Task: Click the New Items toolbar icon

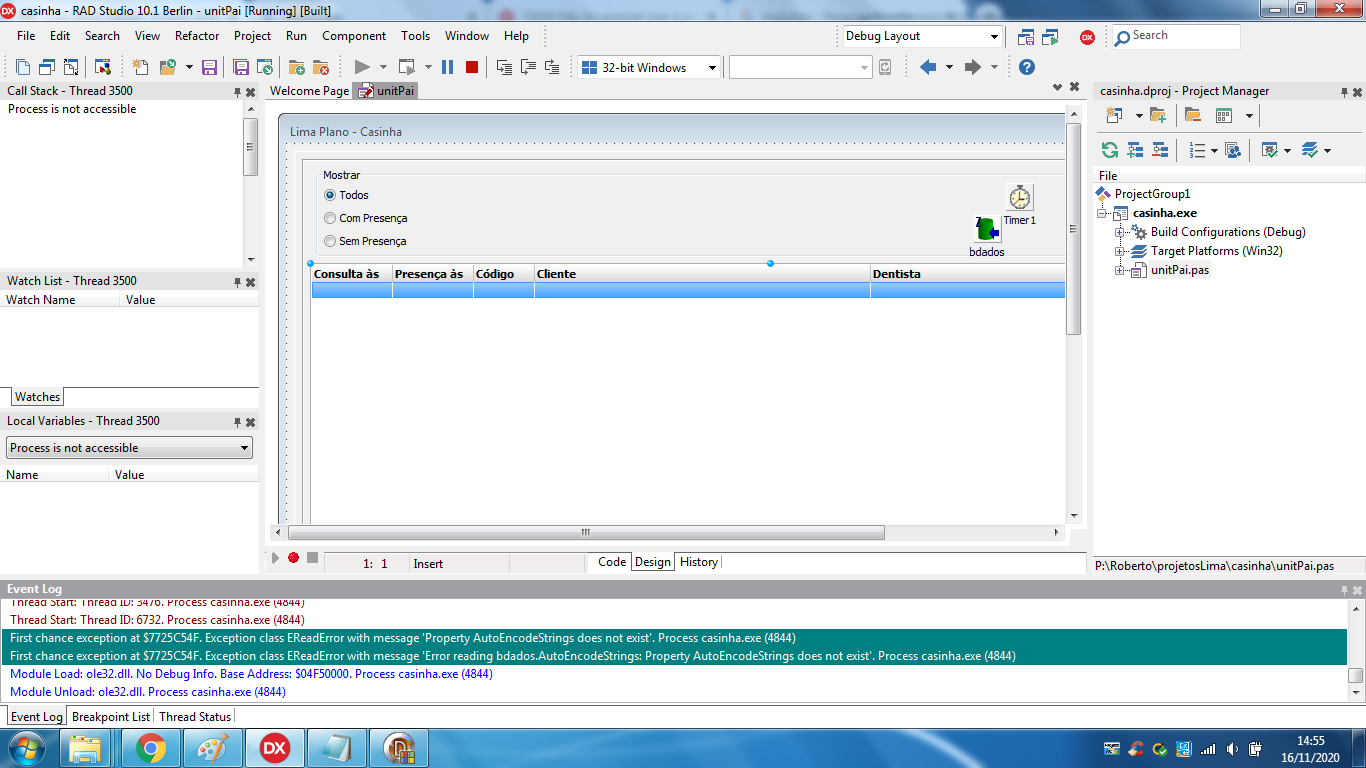Action: [141, 67]
